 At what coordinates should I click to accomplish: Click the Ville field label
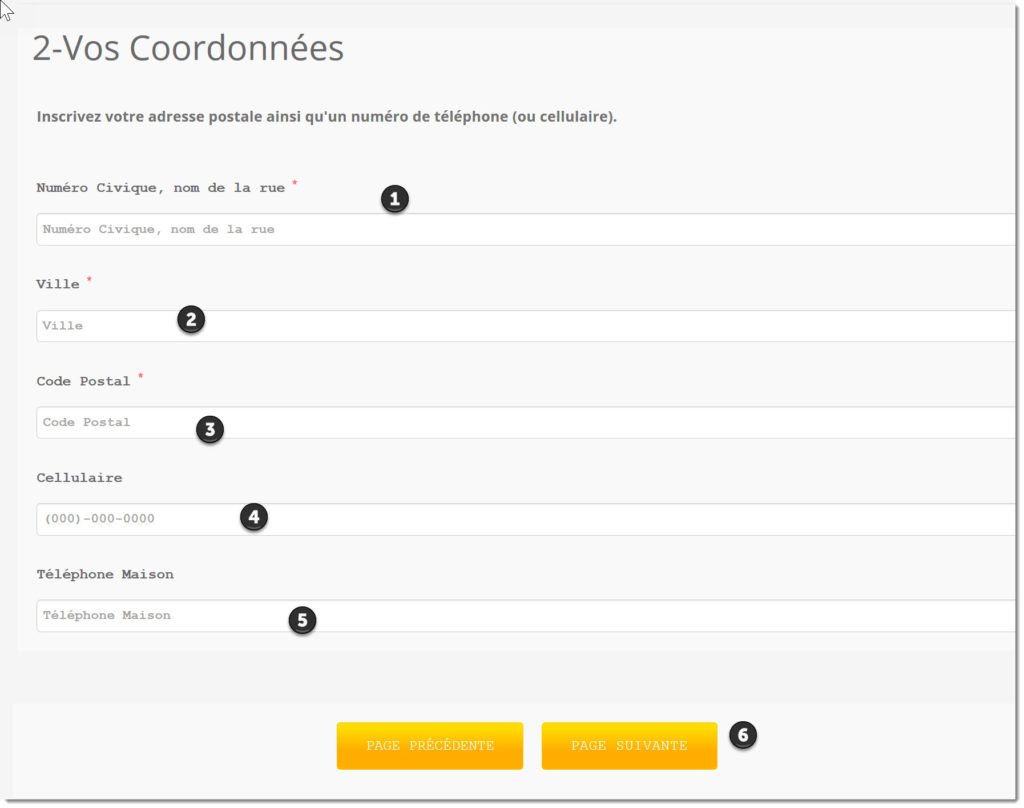pos(58,284)
